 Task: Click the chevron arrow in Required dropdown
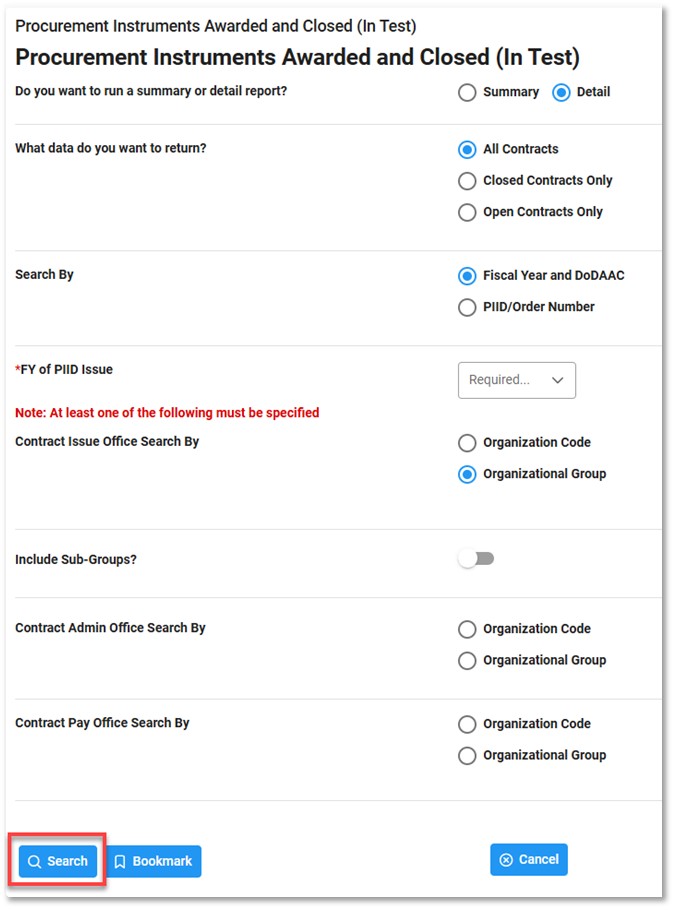pos(558,380)
